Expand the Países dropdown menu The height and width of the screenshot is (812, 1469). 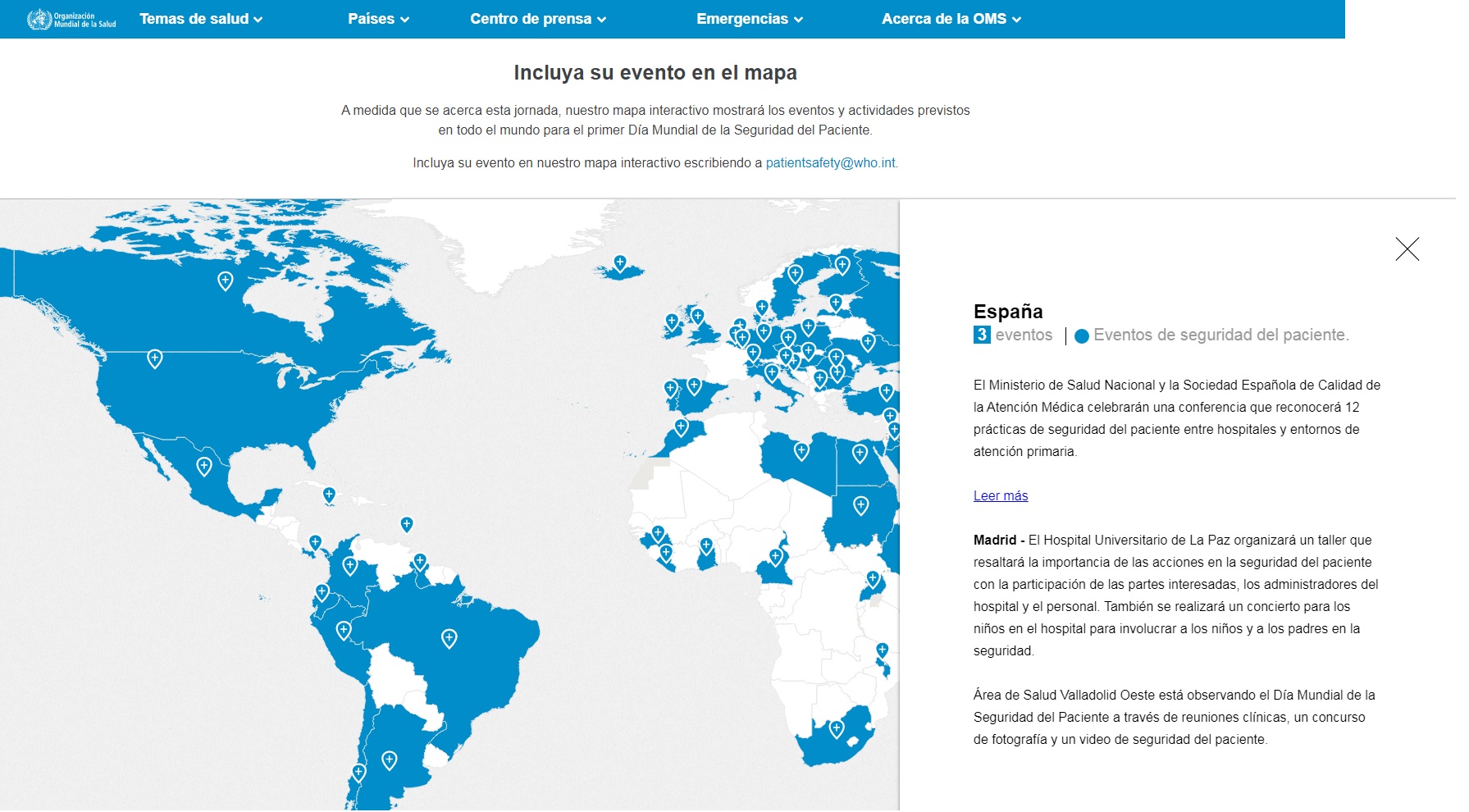[x=378, y=19]
